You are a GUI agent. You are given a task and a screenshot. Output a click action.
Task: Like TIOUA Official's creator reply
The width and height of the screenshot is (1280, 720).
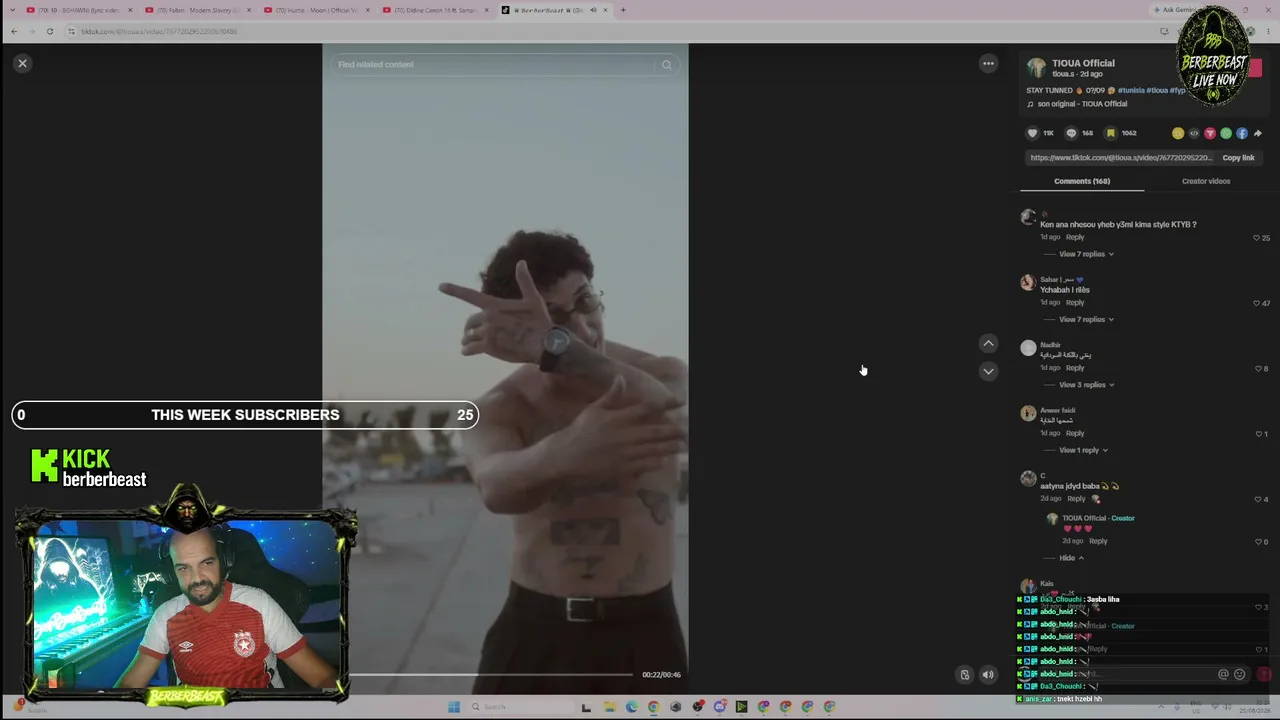pyautogui.click(x=1259, y=542)
